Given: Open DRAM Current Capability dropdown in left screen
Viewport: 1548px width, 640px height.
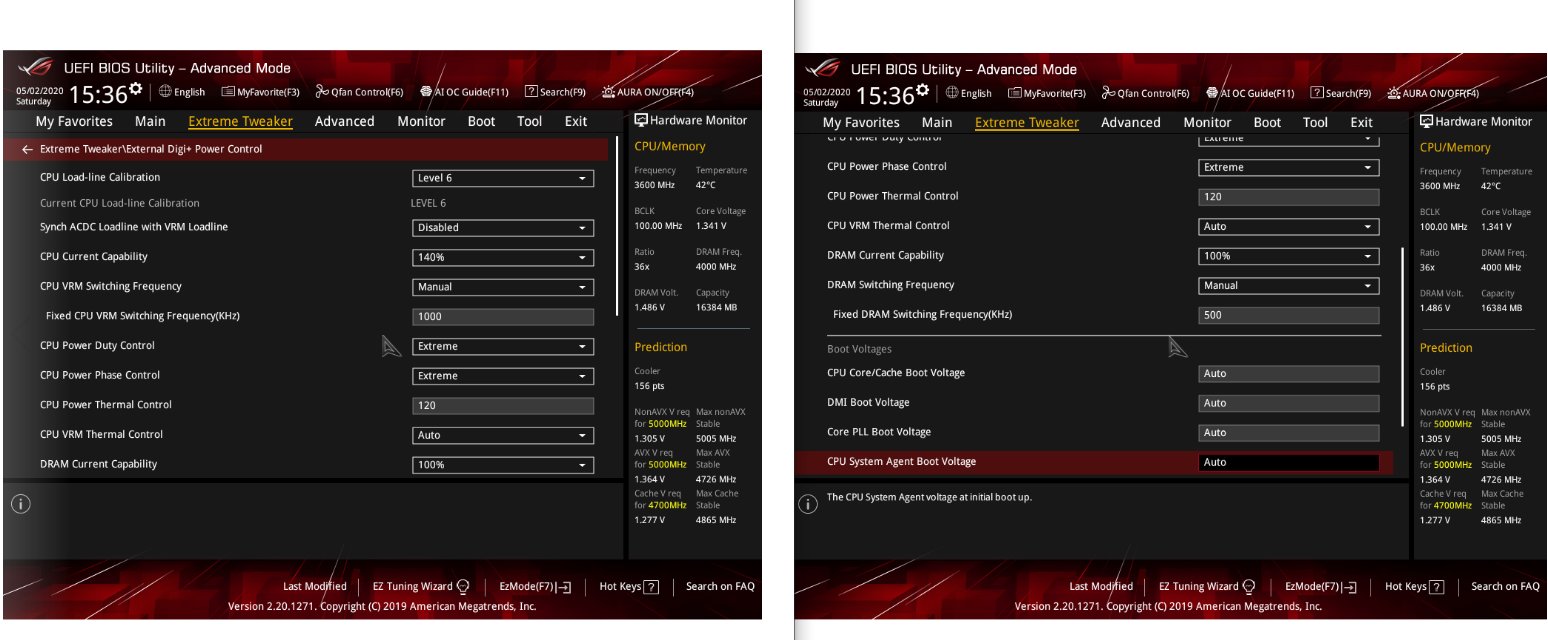Looking at the screenshot, I should pos(503,465).
